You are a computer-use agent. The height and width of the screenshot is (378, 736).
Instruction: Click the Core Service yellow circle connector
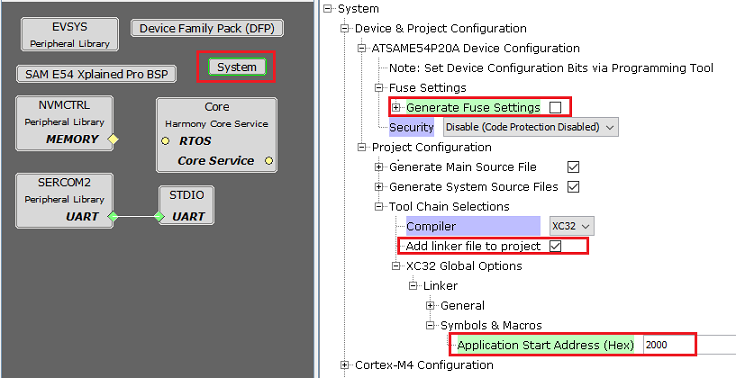pos(268,161)
